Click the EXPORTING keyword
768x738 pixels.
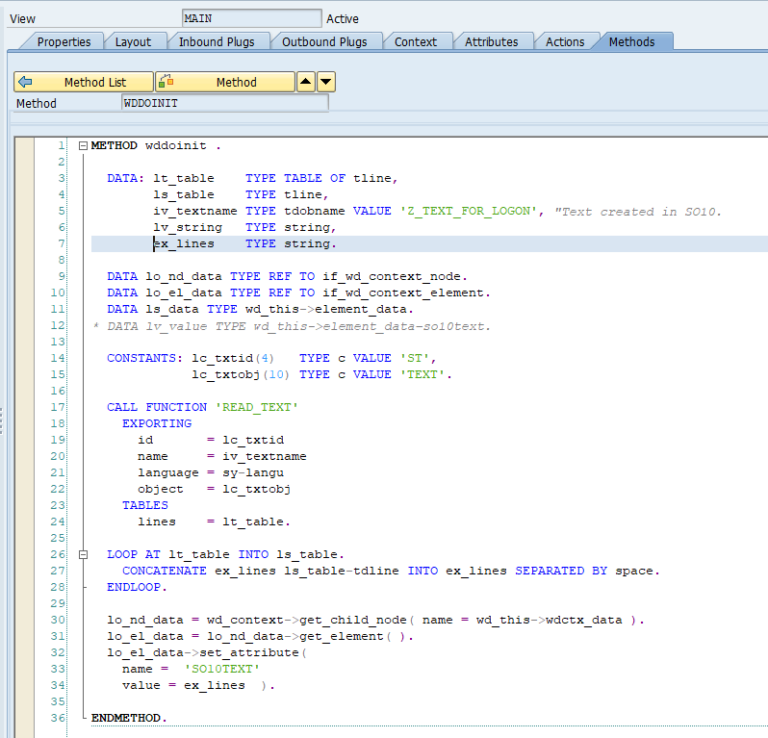pos(157,424)
